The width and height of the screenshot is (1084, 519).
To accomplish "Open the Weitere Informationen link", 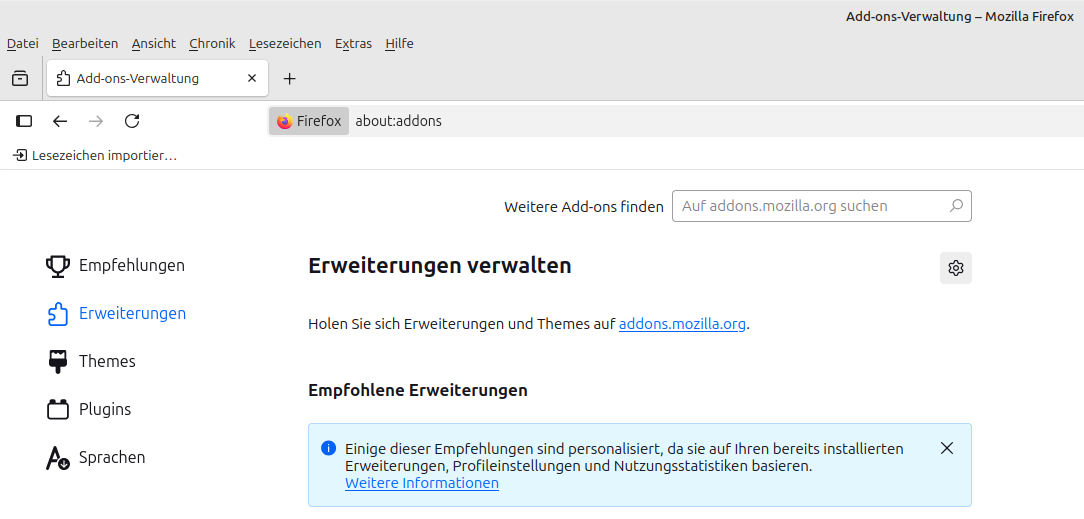I will coord(422,483).
